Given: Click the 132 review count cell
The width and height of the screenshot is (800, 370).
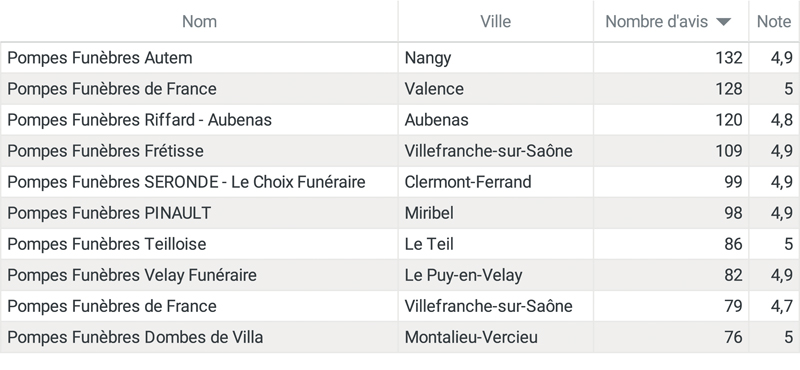Looking at the screenshot, I should [x=671, y=58].
